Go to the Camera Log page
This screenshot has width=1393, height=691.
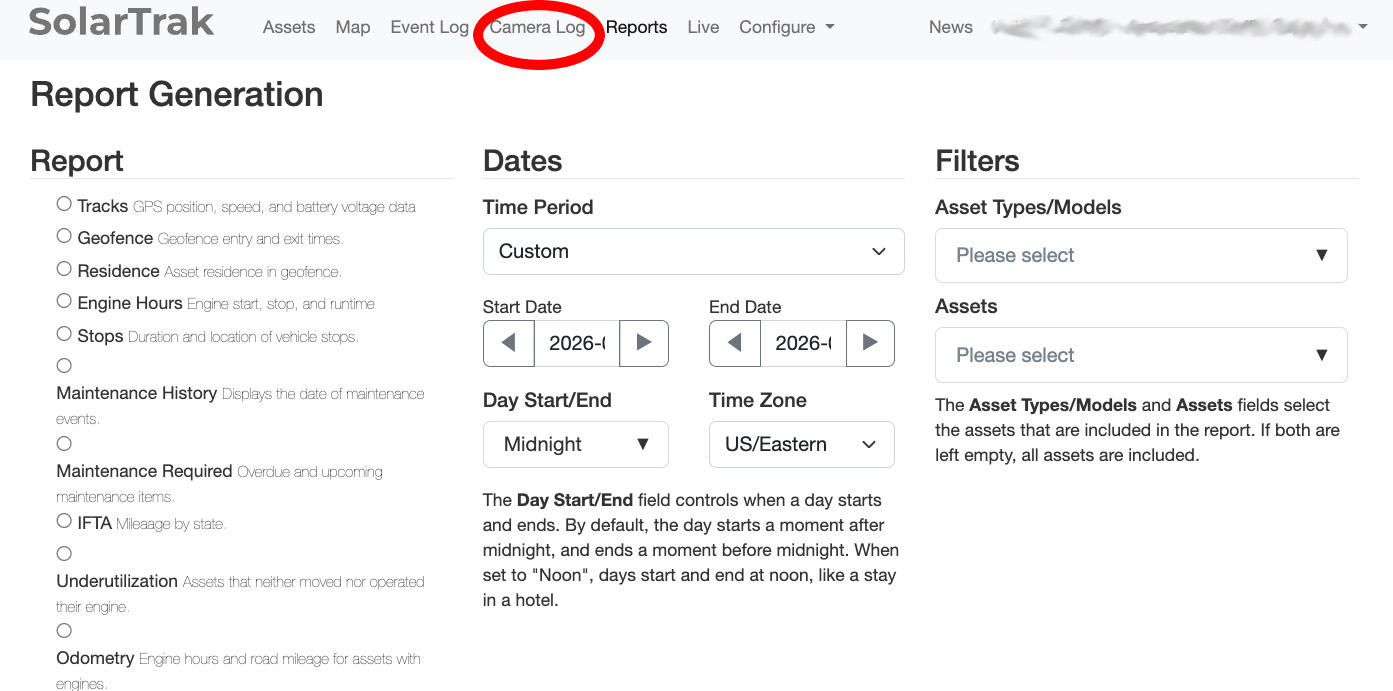[x=537, y=27]
